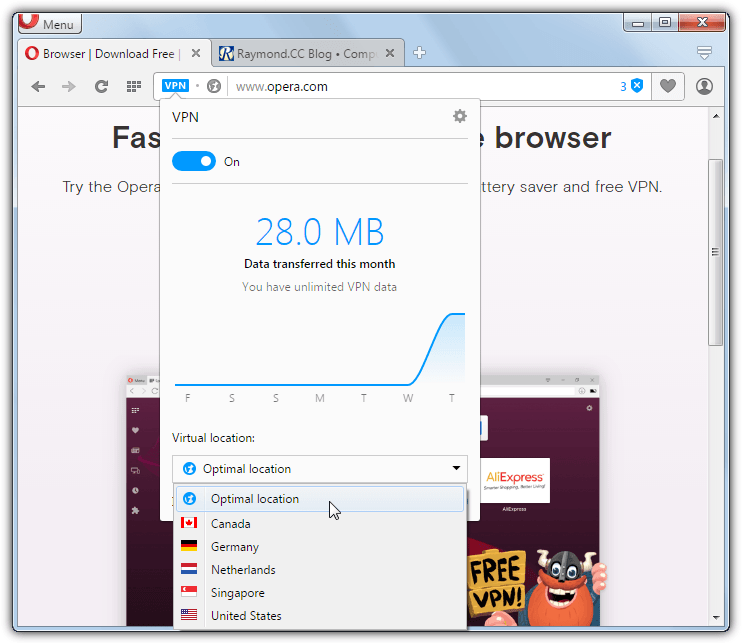Viewport: 742px width, 643px height.
Task: Select Germany as virtual location
Action: coord(320,547)
